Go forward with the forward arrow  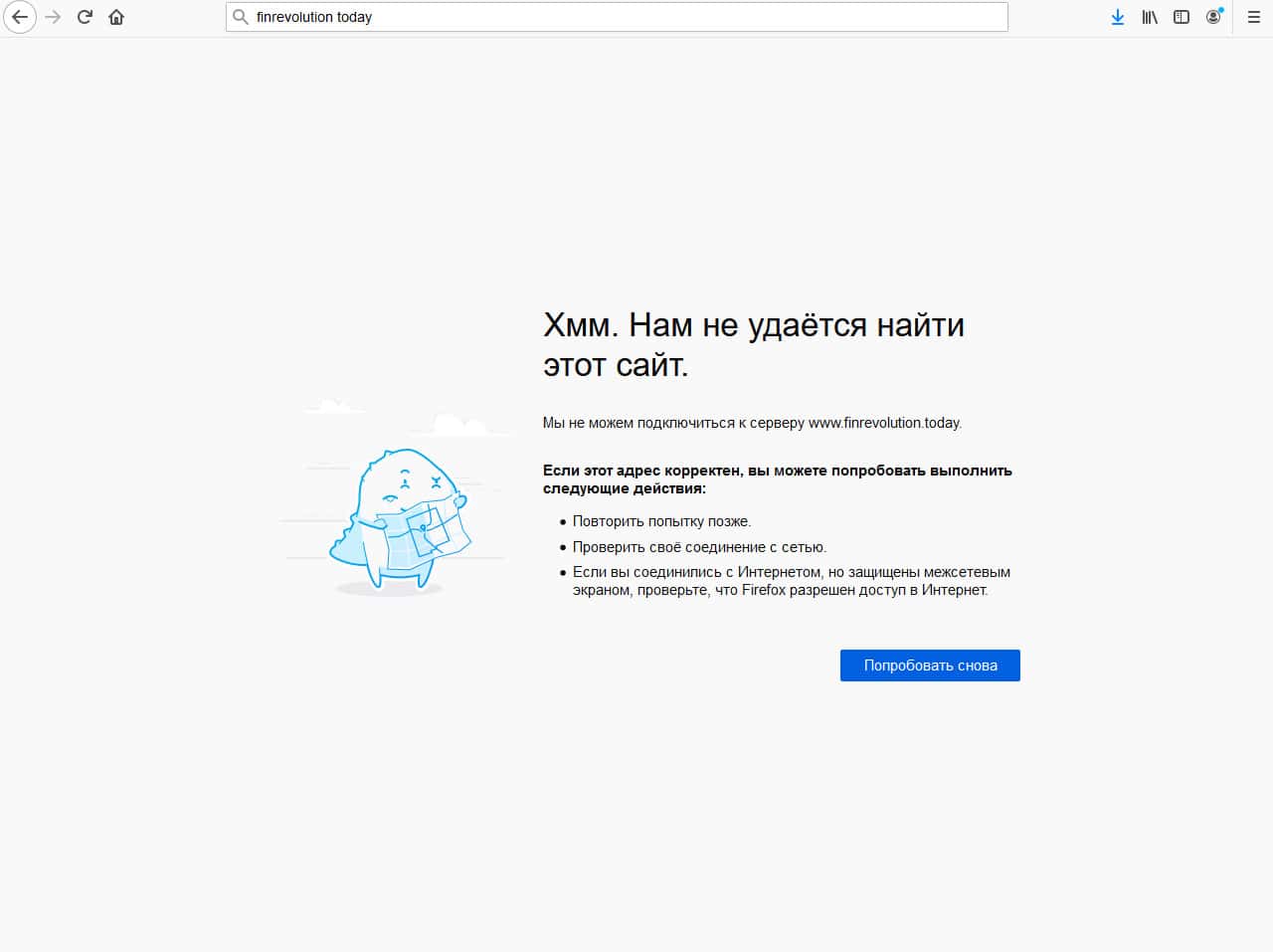click(x=53, y=17)
